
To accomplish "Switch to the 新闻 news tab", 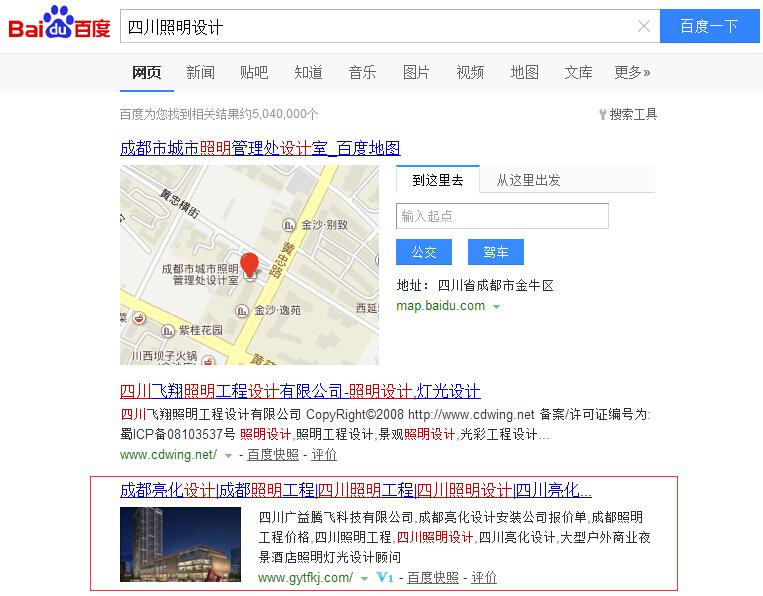I will 200,72.
